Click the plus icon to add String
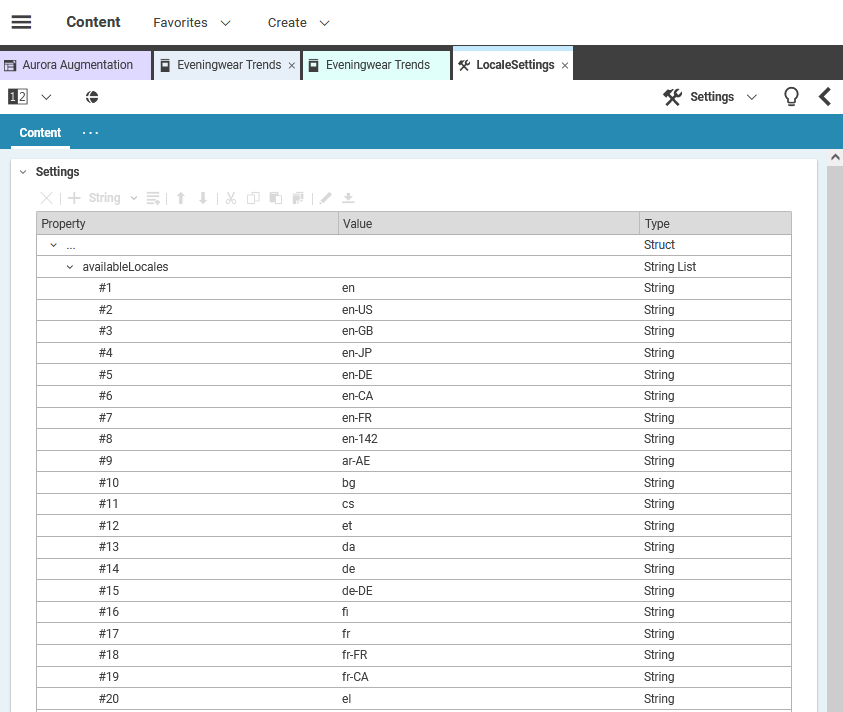 pos(74,198)
